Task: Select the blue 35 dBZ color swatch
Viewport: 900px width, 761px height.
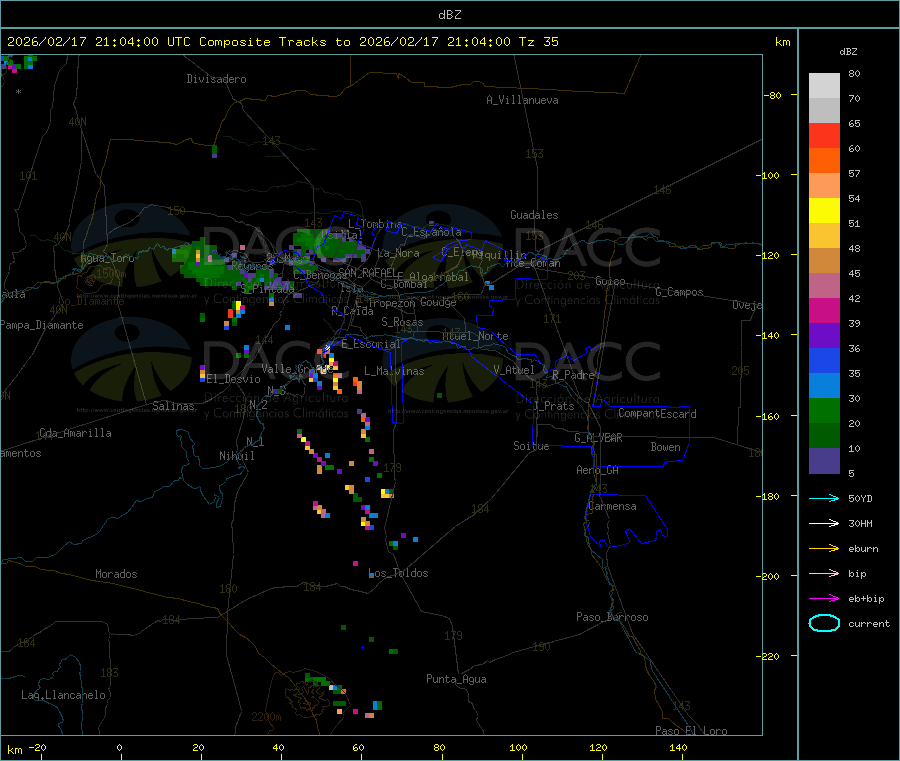Action: coord(824,360)
